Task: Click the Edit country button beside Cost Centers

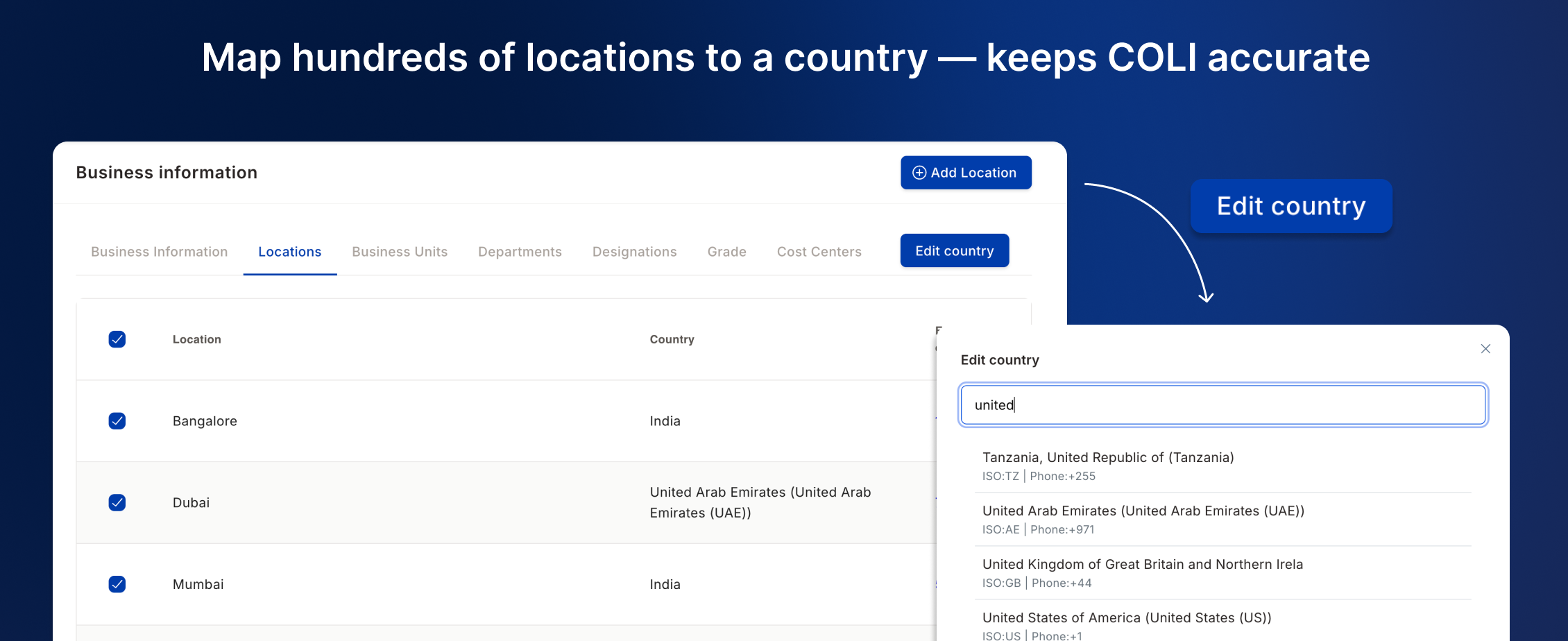Action: click(x=955, y=251)
